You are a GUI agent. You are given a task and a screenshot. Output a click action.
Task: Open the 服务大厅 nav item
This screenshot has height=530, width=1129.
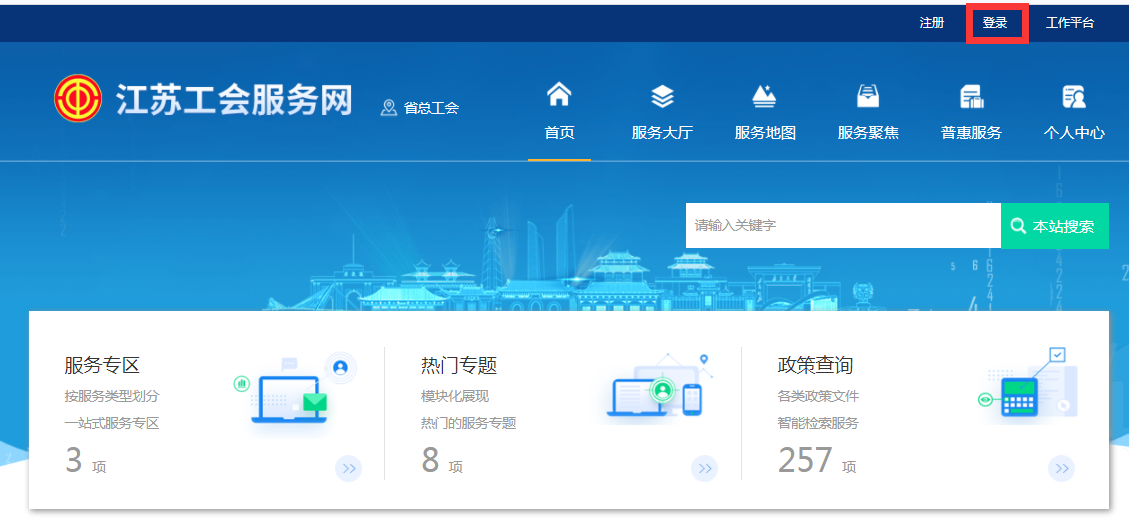[662, 132]
